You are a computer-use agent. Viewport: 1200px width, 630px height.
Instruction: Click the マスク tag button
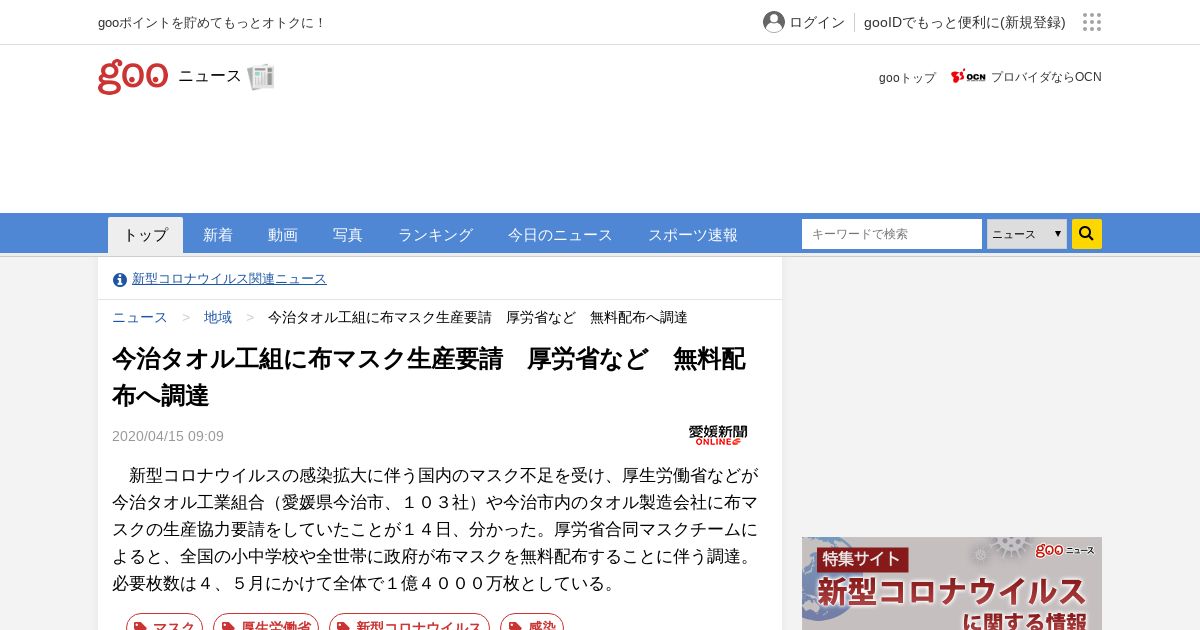tap(164, 622)
